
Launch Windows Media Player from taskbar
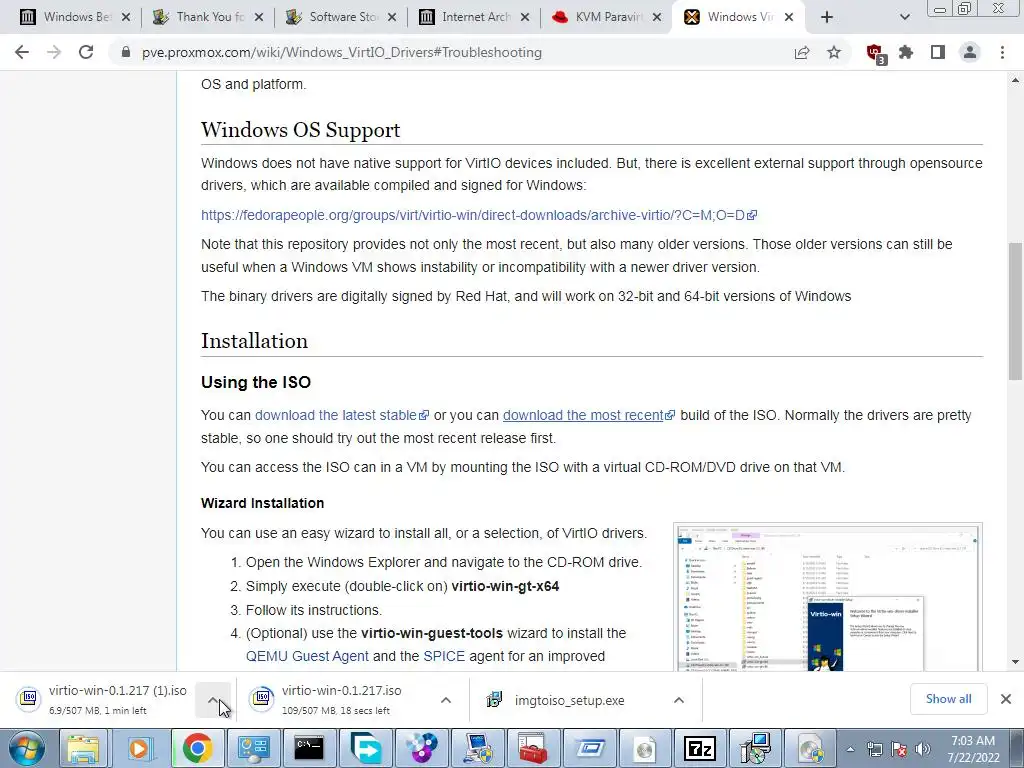tap(139, 748)
